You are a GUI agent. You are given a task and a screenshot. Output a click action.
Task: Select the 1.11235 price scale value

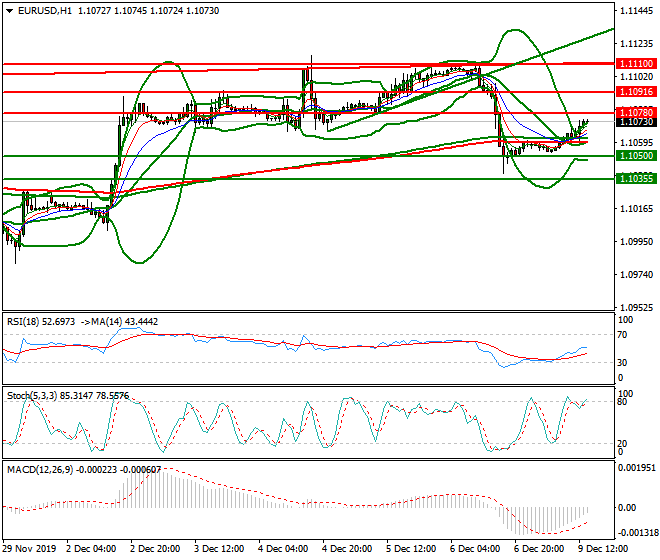[x=636, y=44]
